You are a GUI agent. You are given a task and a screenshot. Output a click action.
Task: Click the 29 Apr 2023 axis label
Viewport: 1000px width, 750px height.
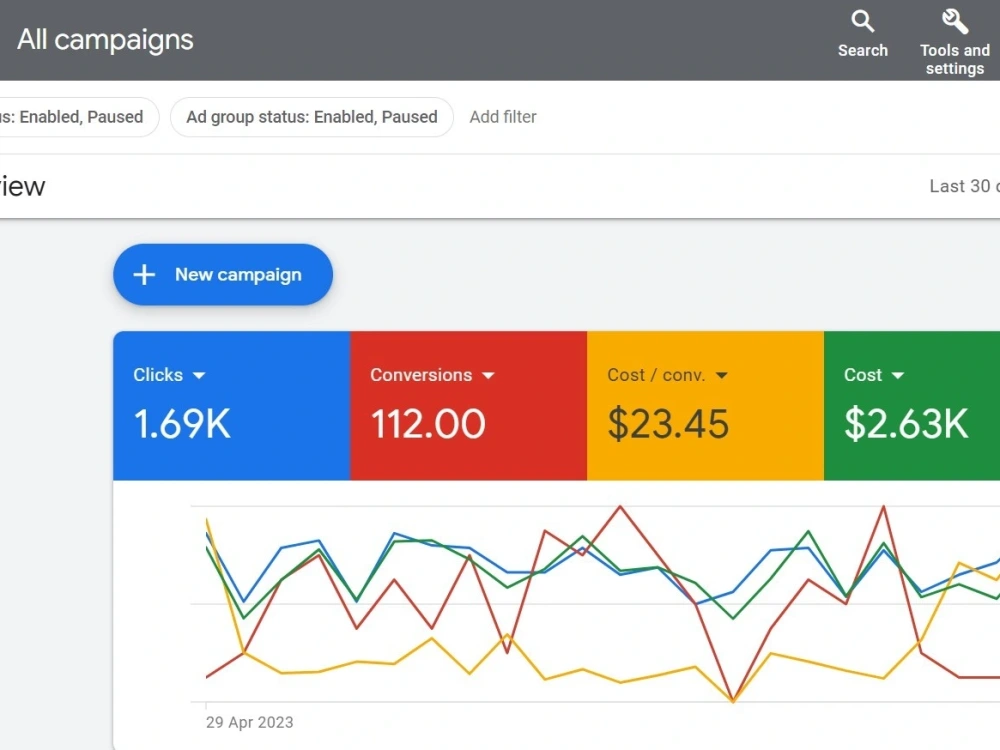point(249,723)
